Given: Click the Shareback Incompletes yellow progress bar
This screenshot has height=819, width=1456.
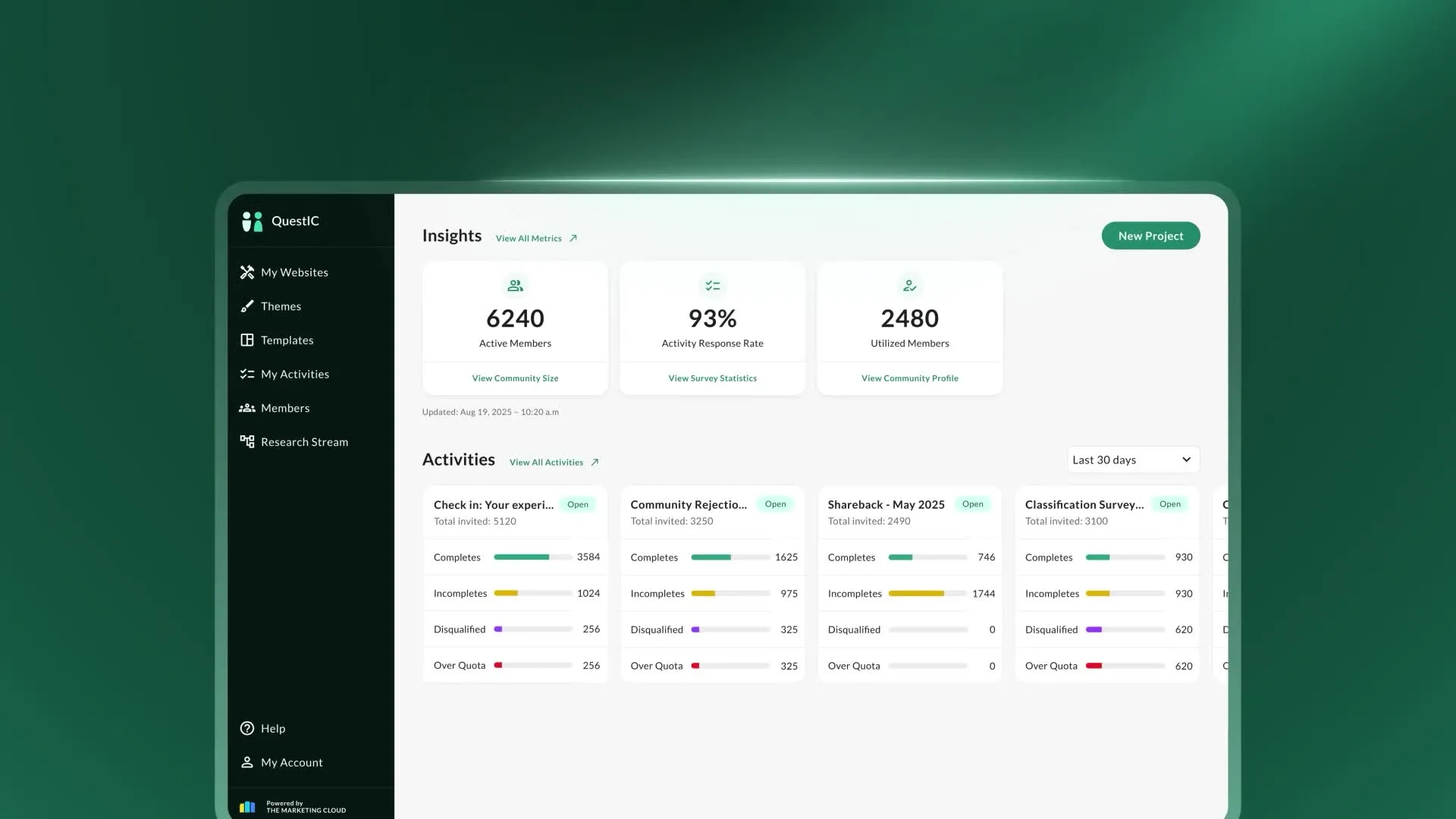Looking at the screenshot, I should click(916, 594).
